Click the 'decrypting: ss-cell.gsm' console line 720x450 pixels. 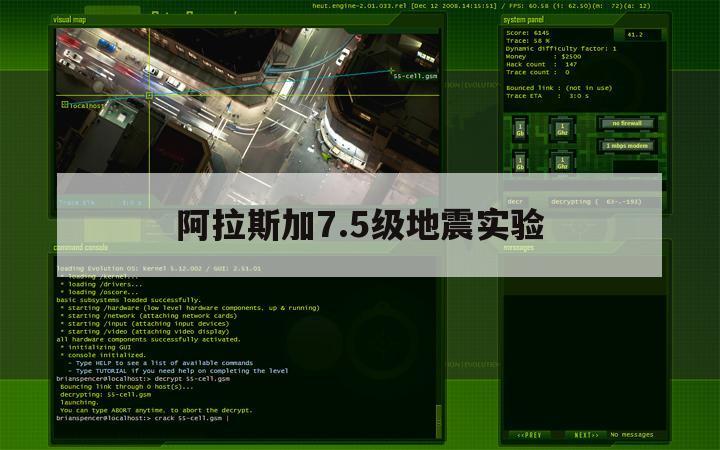[106, 394]
